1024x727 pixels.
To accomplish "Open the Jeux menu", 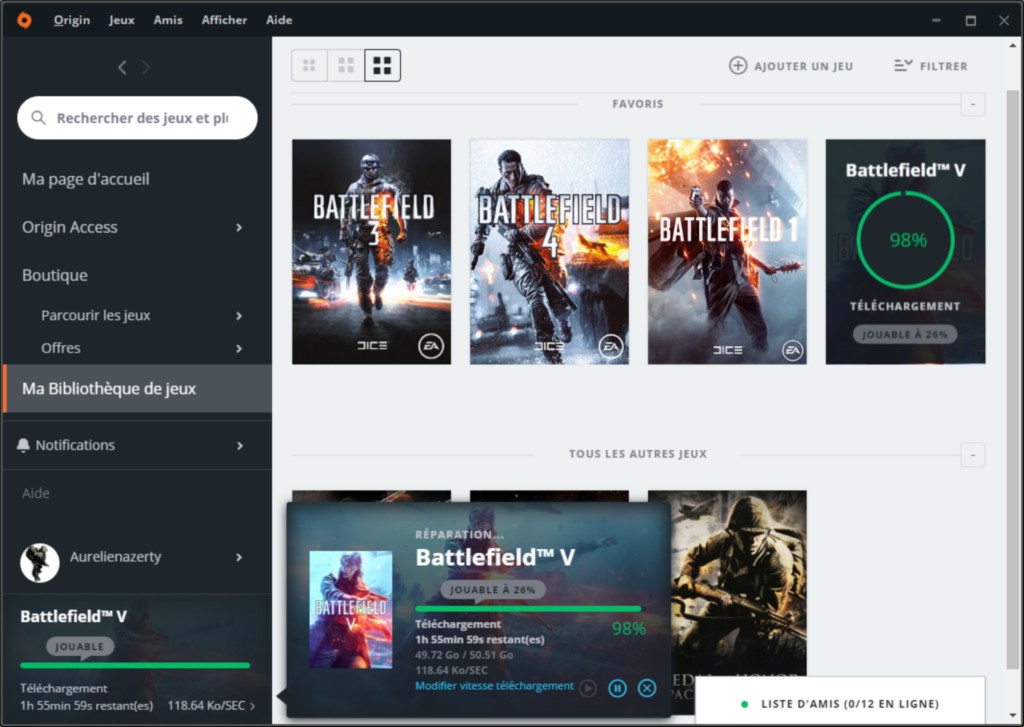I will point(121,20).
